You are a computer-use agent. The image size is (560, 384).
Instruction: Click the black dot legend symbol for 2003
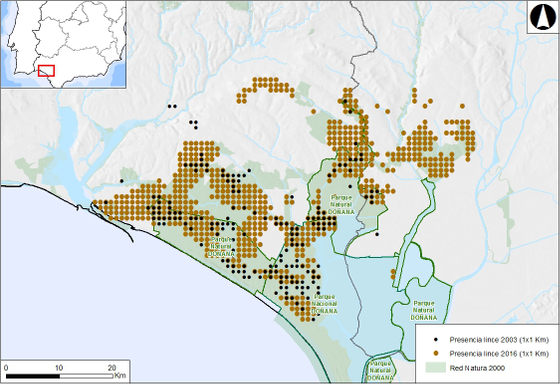point(435,340)
